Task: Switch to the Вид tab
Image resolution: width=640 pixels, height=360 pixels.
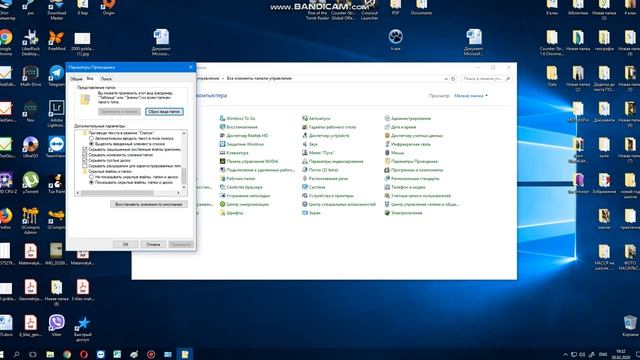Action: (90, 78)
